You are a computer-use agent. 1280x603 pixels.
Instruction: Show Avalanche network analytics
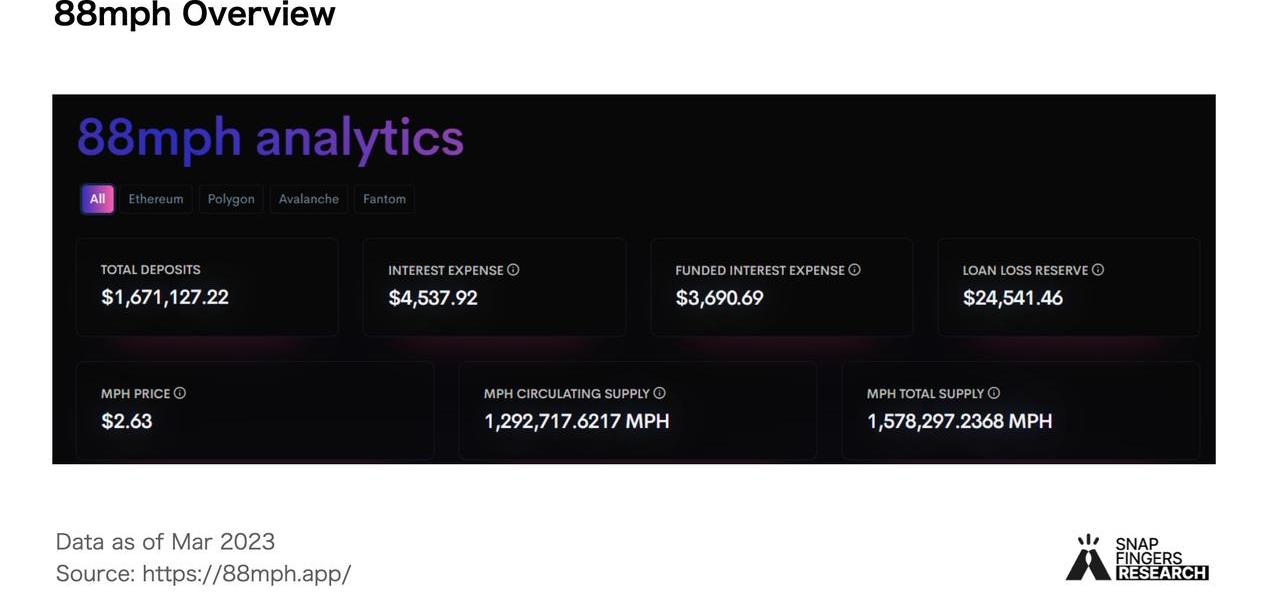[x=308, y=199]
